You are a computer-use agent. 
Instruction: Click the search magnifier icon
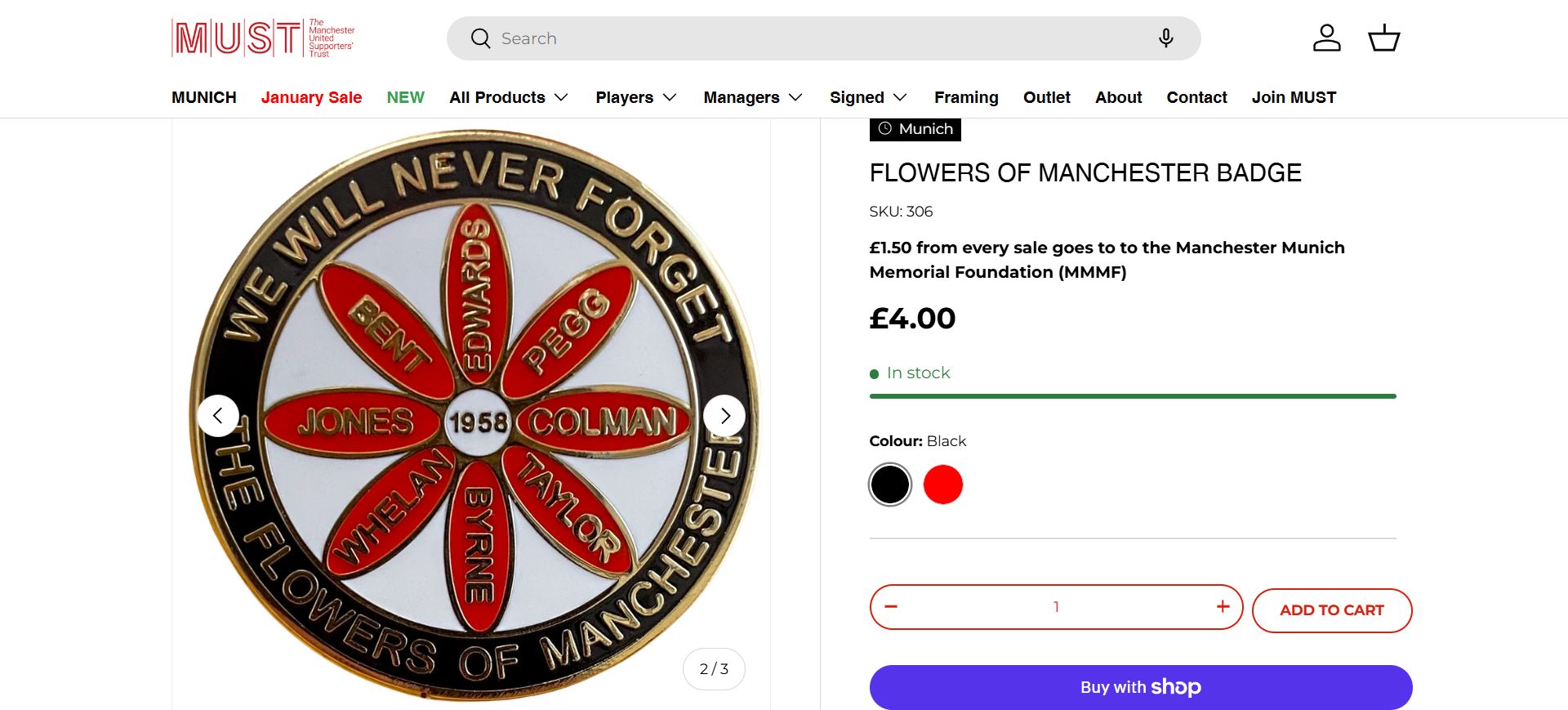pos(480,38)
